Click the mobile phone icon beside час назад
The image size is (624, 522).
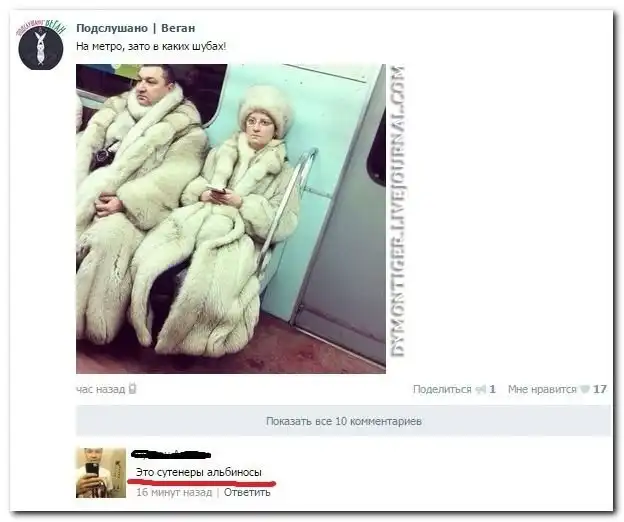[x=133, y=388]
